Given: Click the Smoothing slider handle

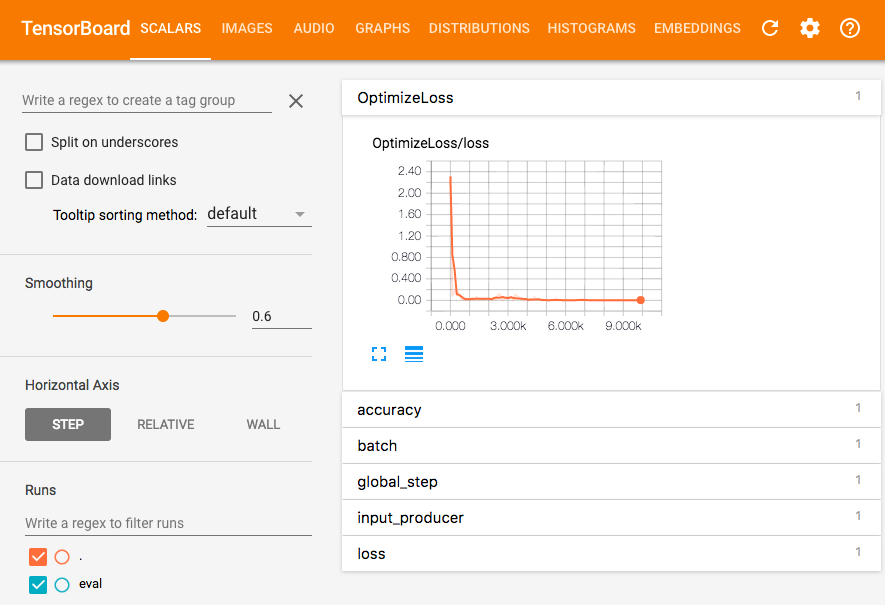Looking at the screenshot, I should [163, 316].
